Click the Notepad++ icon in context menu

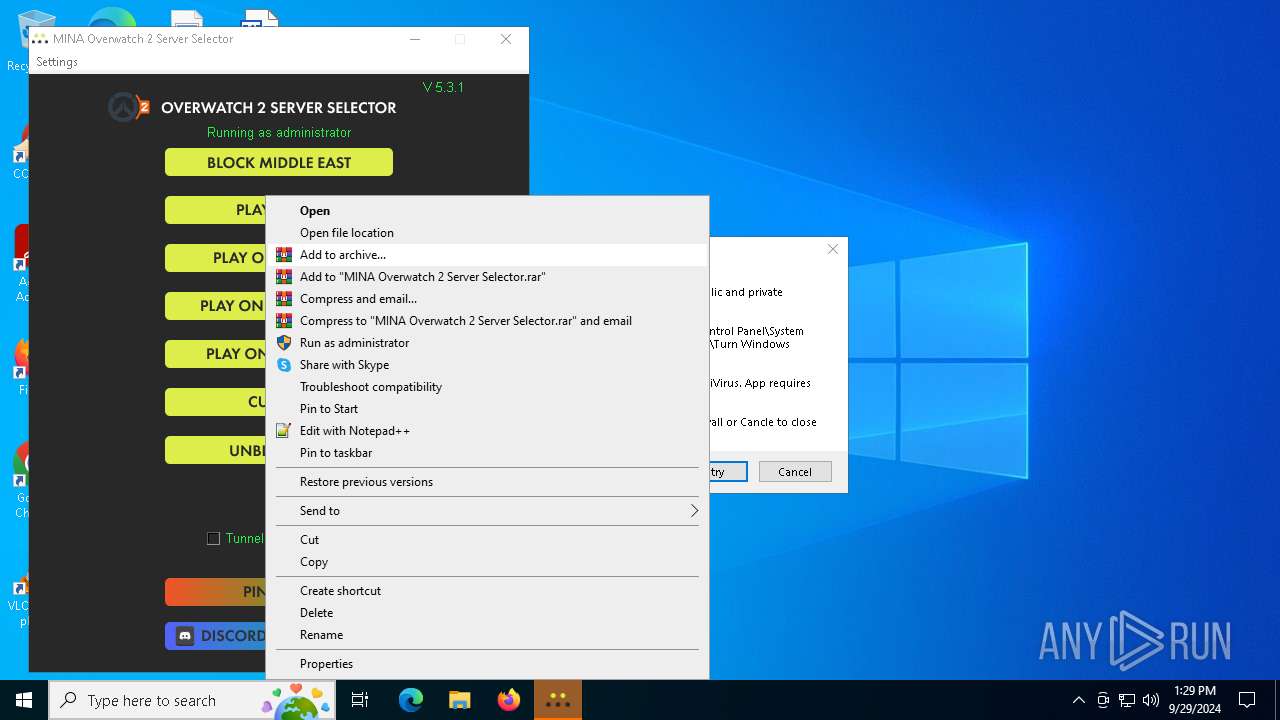pyautogui.click(x=284, y=431)
